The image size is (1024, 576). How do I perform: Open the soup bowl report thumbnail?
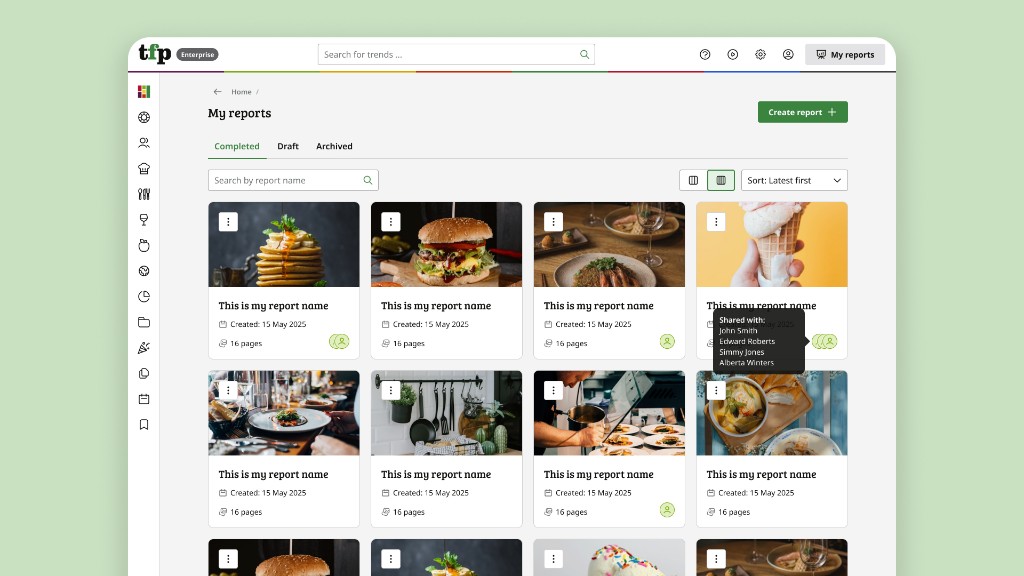[772, 413]
